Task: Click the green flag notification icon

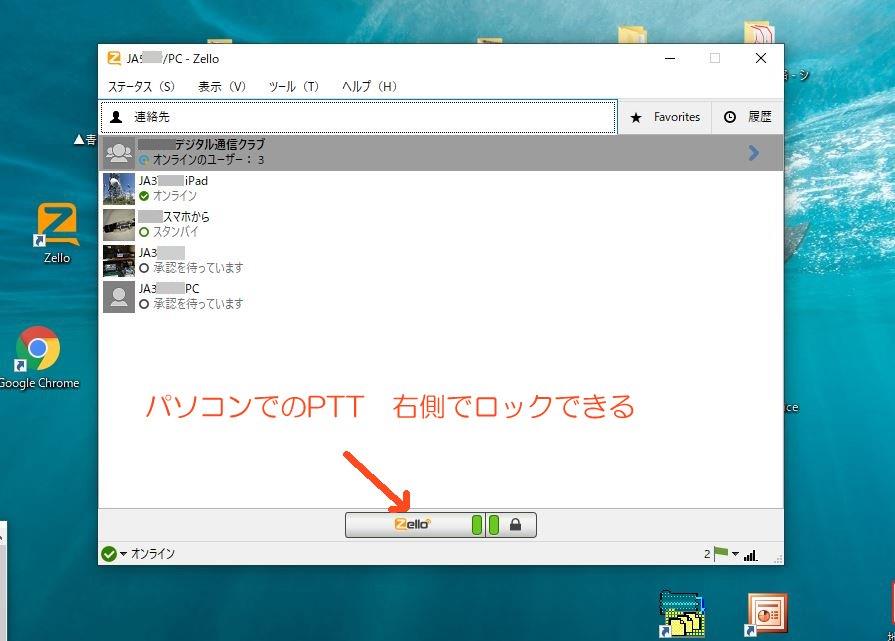Action: pos(721,553)
